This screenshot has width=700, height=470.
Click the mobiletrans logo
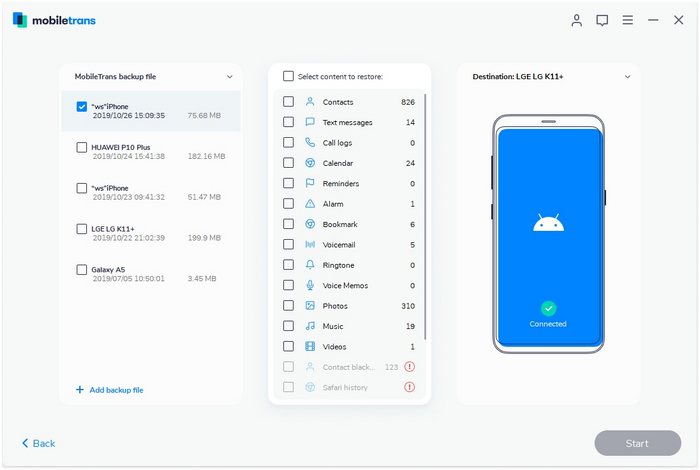(x=54, y=20)
